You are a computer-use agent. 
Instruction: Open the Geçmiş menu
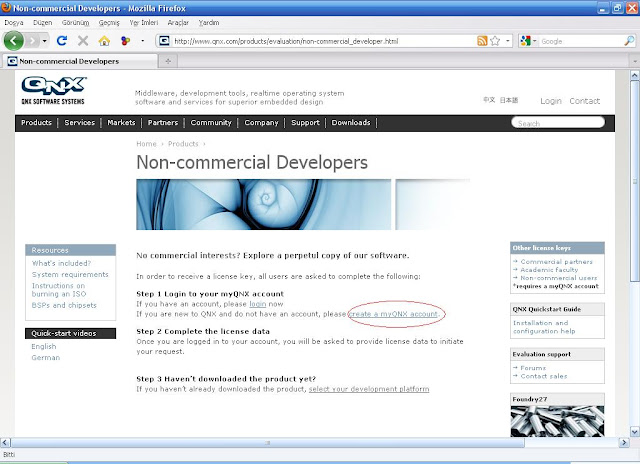point(109,23)
